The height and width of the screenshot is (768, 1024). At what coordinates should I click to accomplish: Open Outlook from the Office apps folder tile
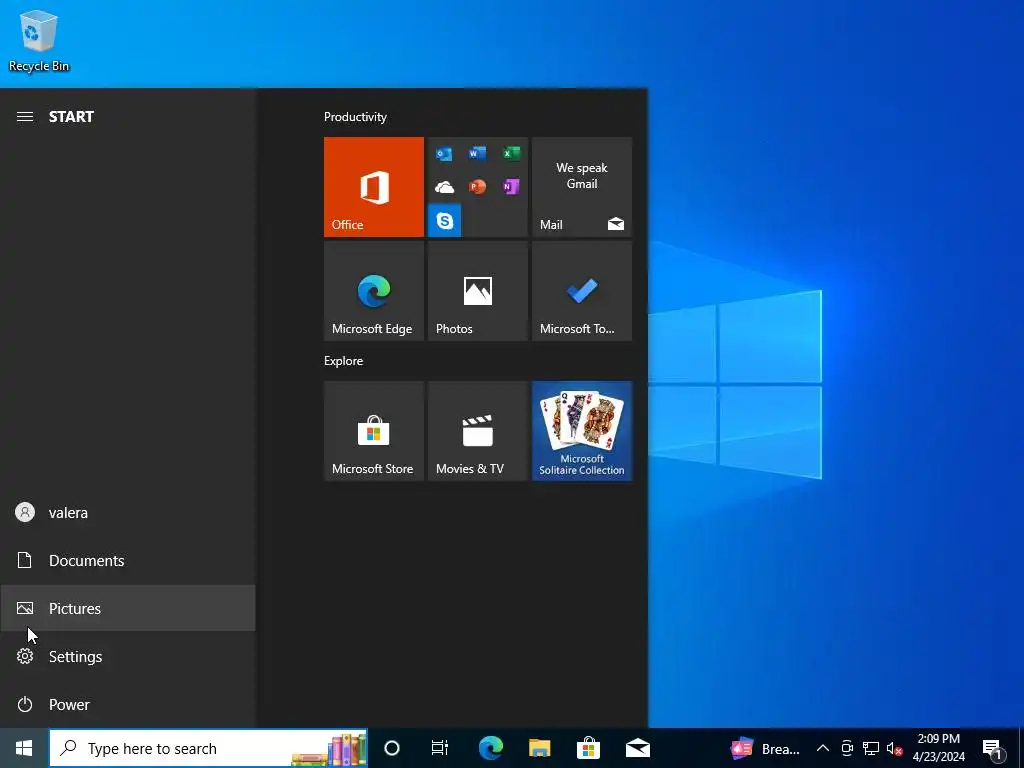[444, 153]
